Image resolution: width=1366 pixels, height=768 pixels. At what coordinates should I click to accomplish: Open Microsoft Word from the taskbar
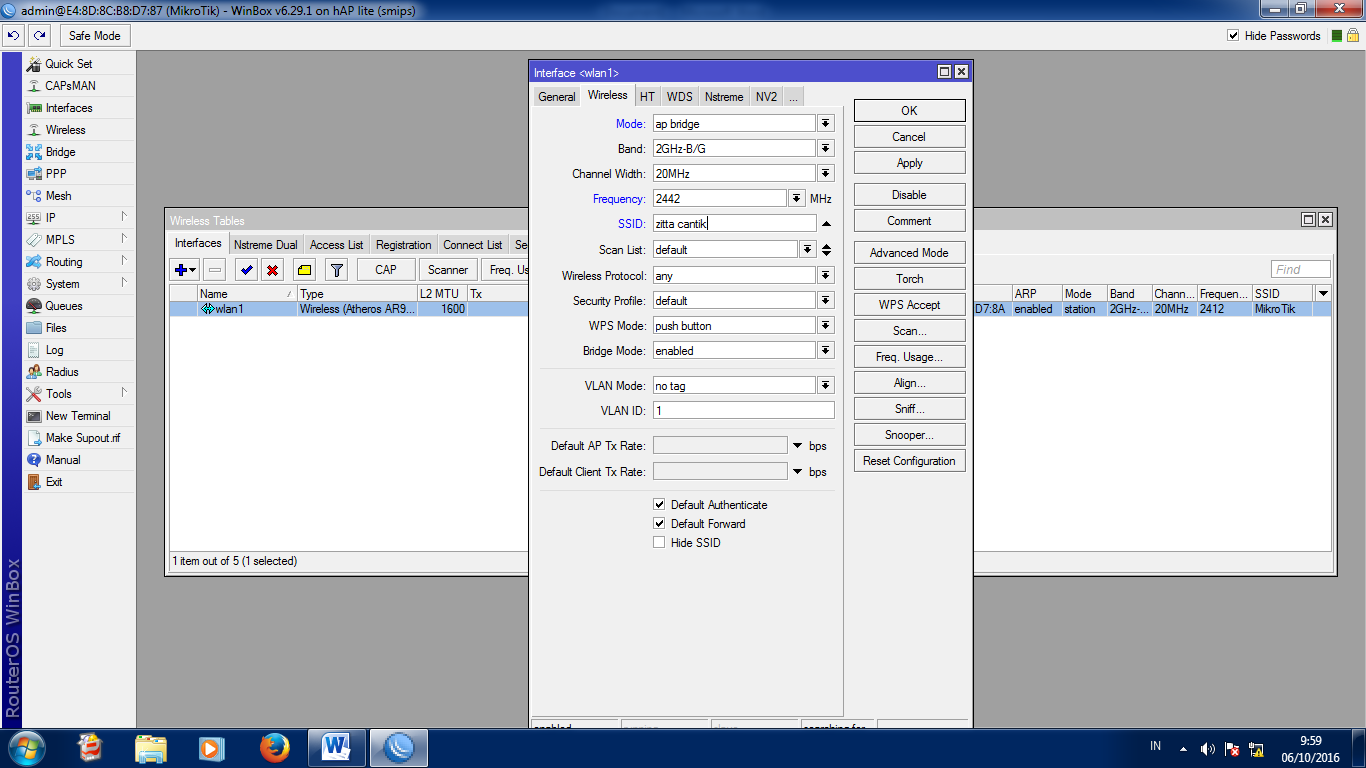[337, 748]
